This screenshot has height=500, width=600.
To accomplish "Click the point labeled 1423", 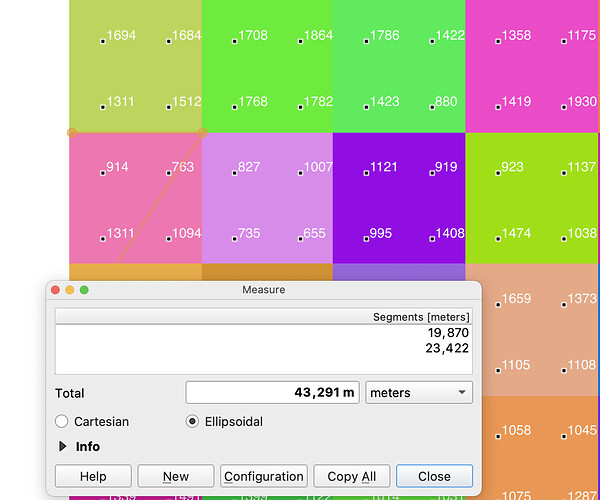I will click(x=366, y=107).
